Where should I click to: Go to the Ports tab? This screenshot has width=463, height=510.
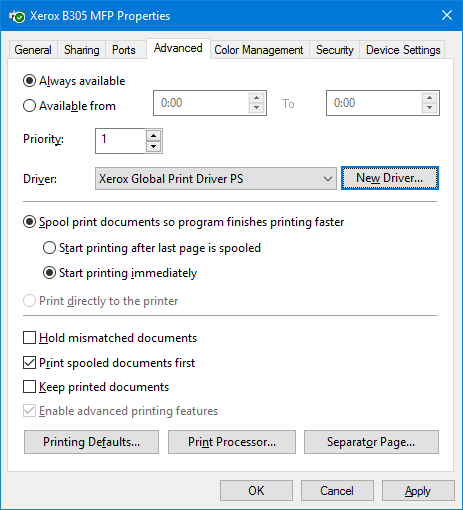tap(124, 50)
